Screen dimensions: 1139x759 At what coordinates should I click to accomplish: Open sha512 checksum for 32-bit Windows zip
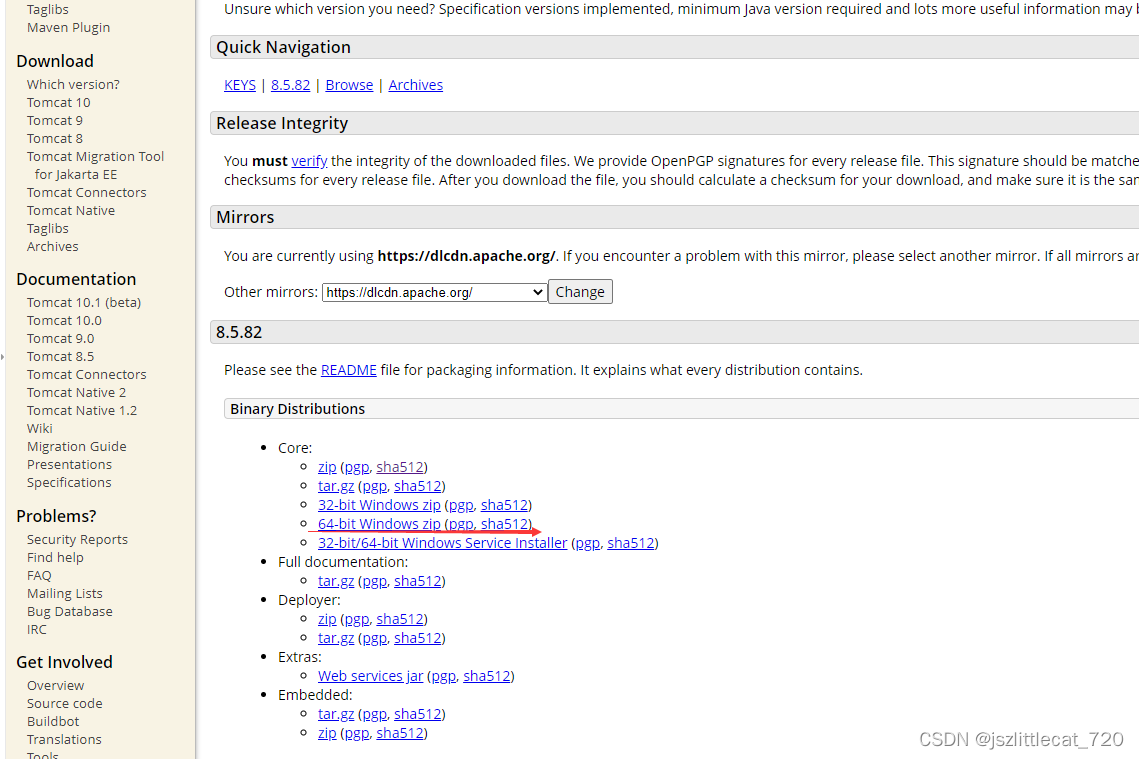click(x=504, y=505)
